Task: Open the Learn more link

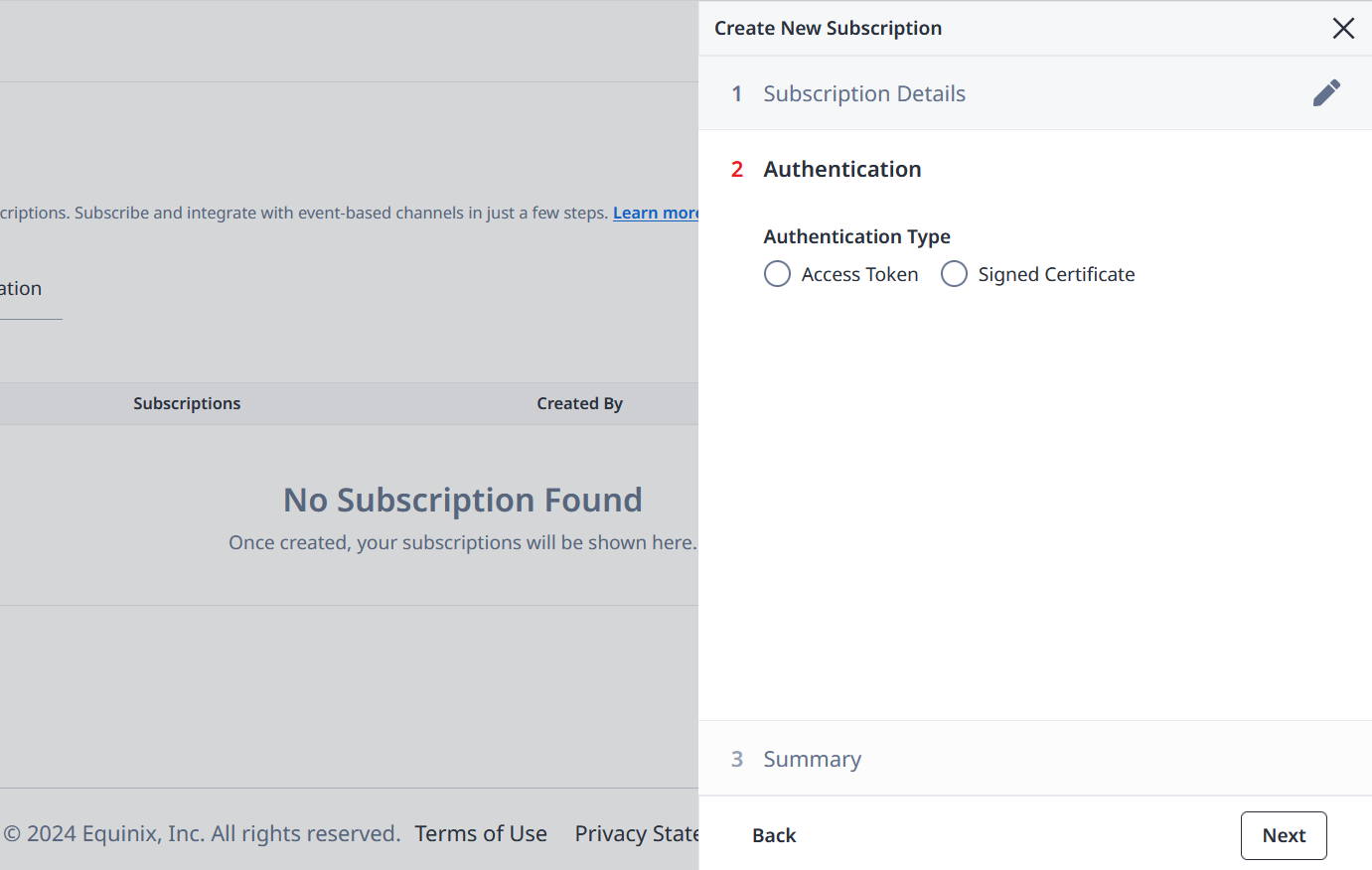Action: [x=656, y=213]
